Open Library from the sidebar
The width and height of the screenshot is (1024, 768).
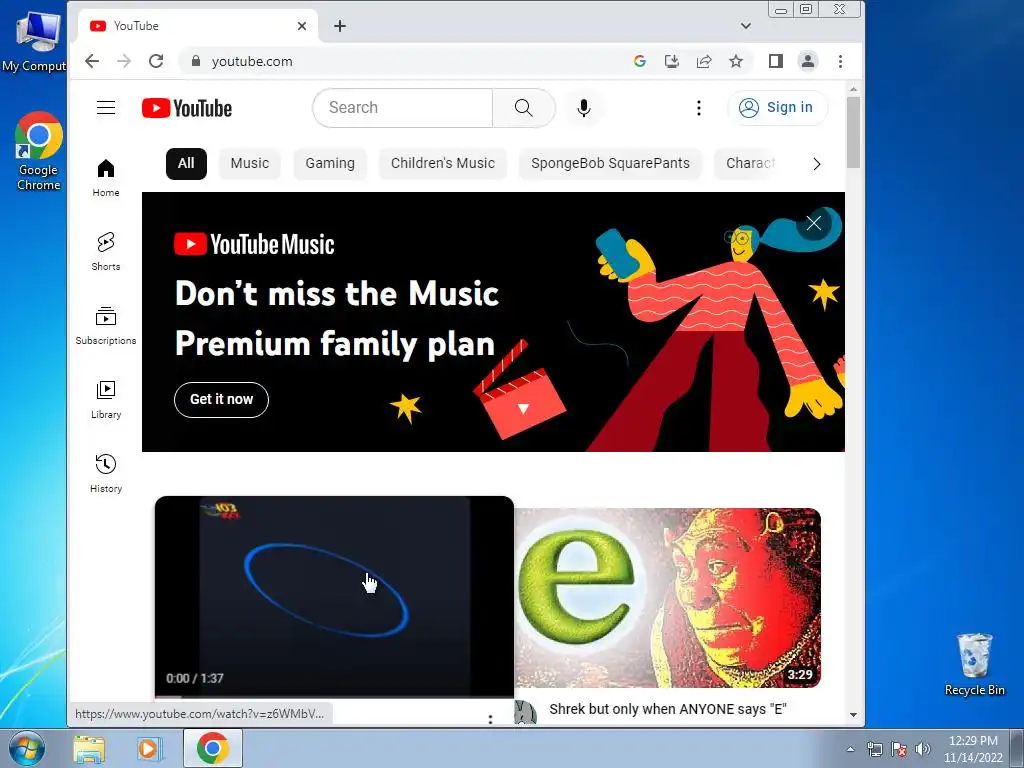(106, 400)
